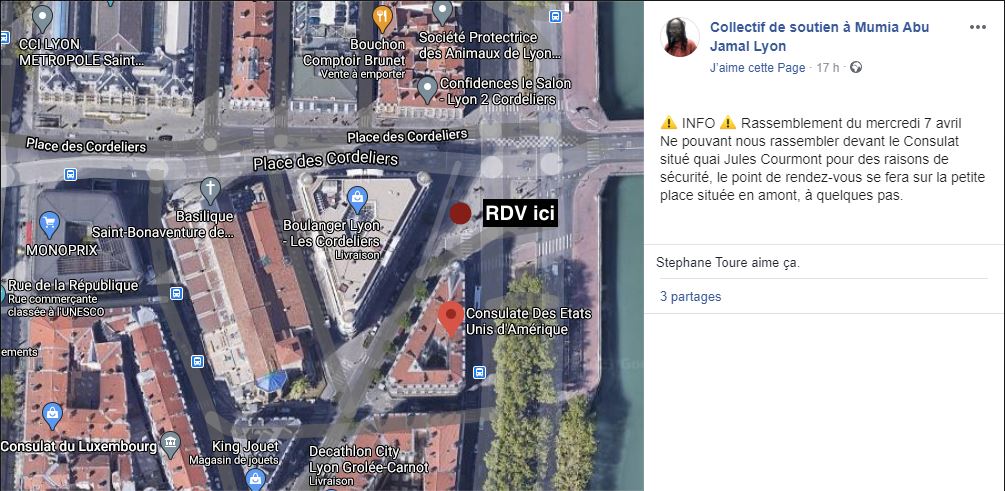The height and width of the screenshot is (491, 1005).
Task: Open Collectif de soutien à Mumia Abu Jamal page
Action: (819, 37)
